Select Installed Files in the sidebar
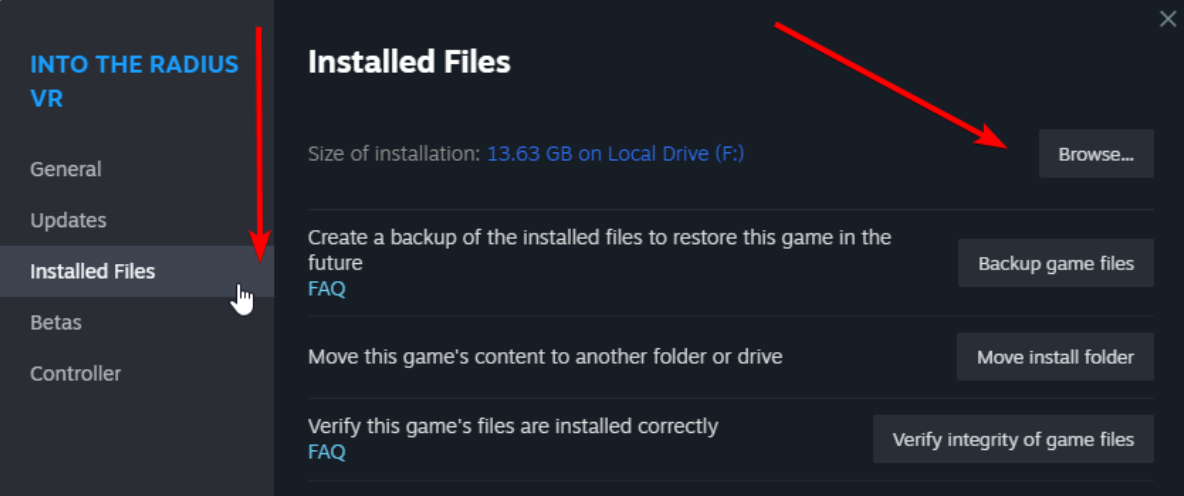1184x496 pixels. [93, 271]
